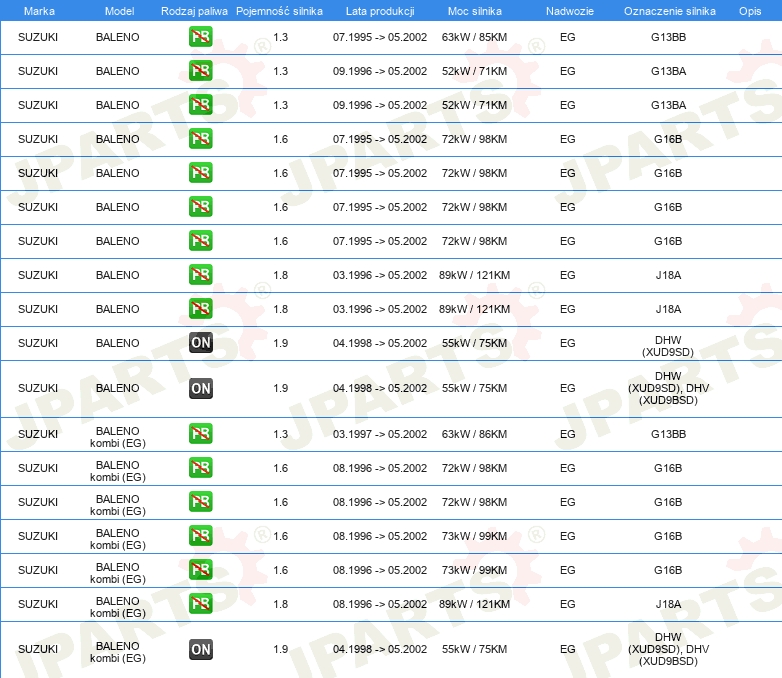Click the Model column header
Viewport: 782px width, 678px height.
119,11
